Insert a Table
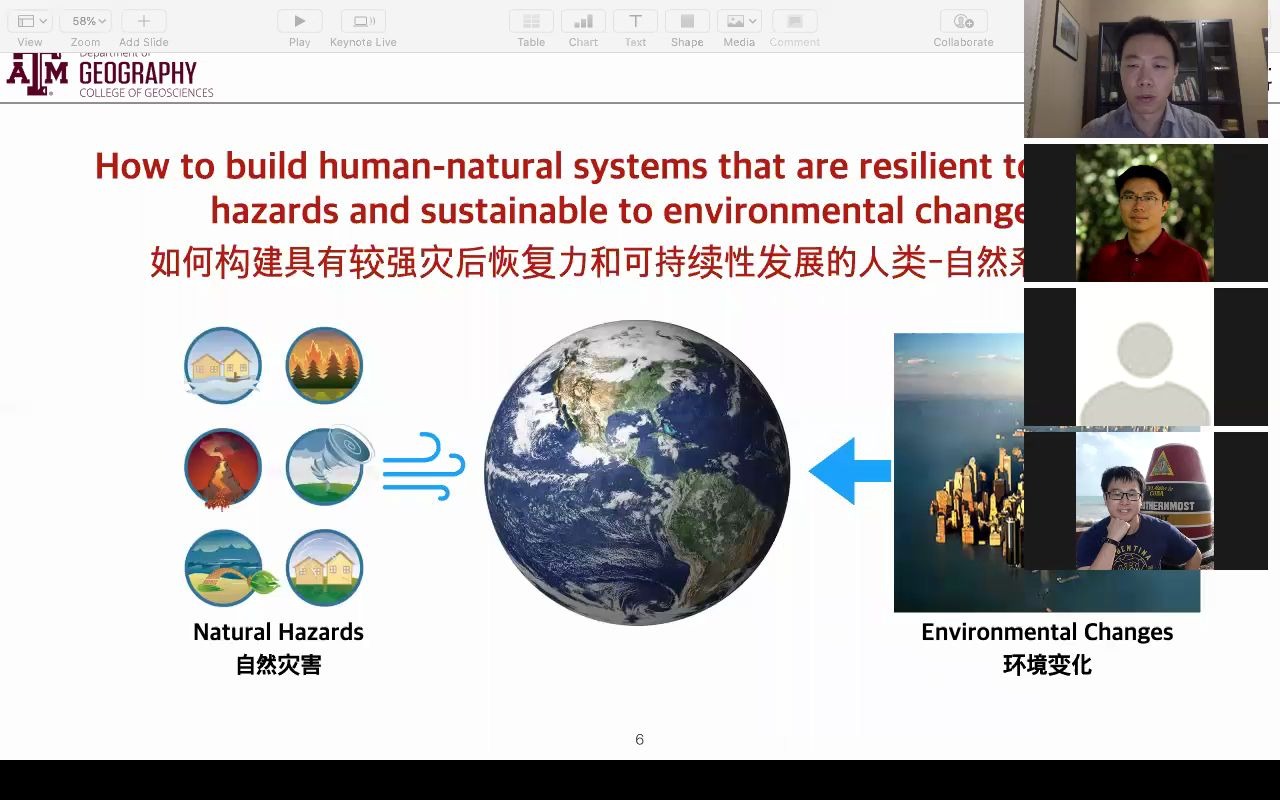Image resolution: width=1280 pixels, height=800 pixels. tap(530, 21)
